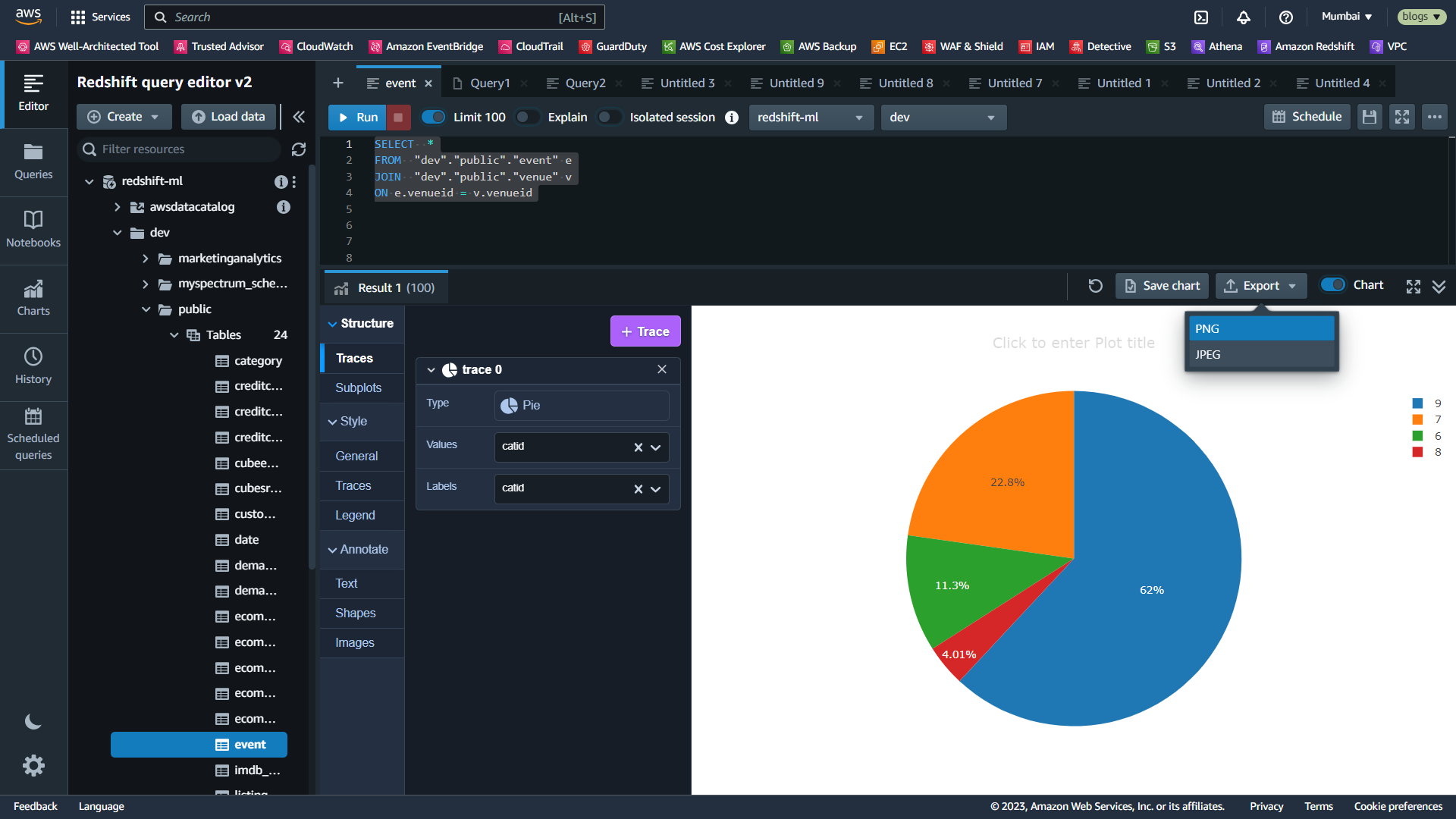Toggle dark mode moon icon

click(33, 722)
